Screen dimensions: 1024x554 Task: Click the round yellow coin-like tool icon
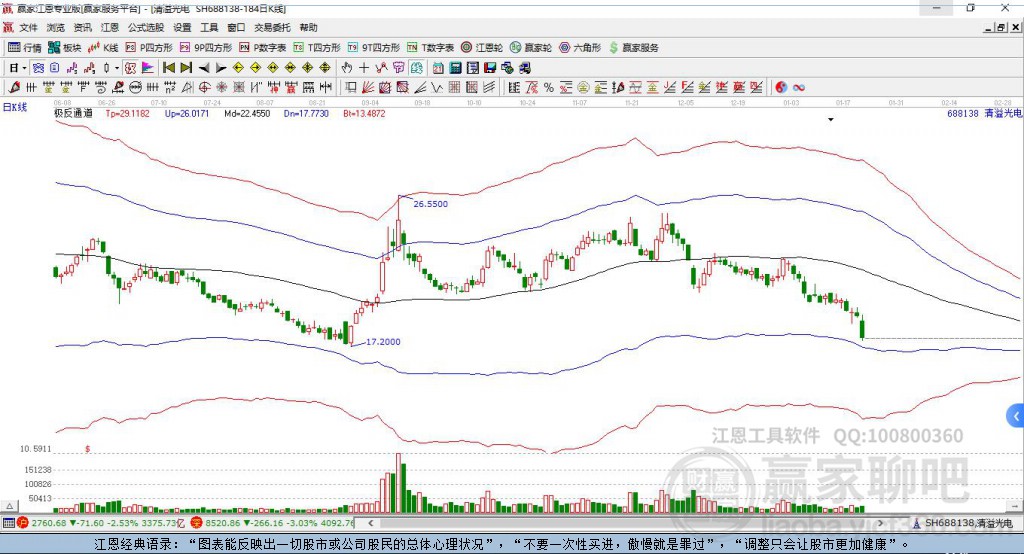583,87
